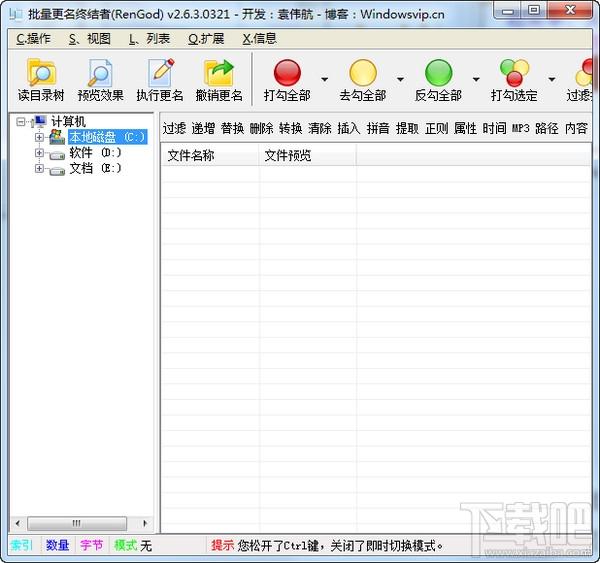This screenshot has width=600, height=563.
Task: Open the X.信息 menu
Action: 259,39
